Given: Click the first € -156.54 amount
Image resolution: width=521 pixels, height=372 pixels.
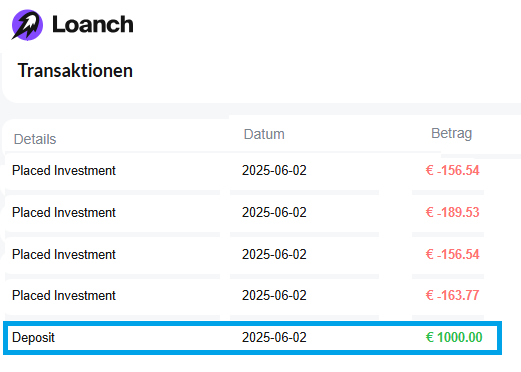Looking at the screenshot, I should (x=452, y=170).
